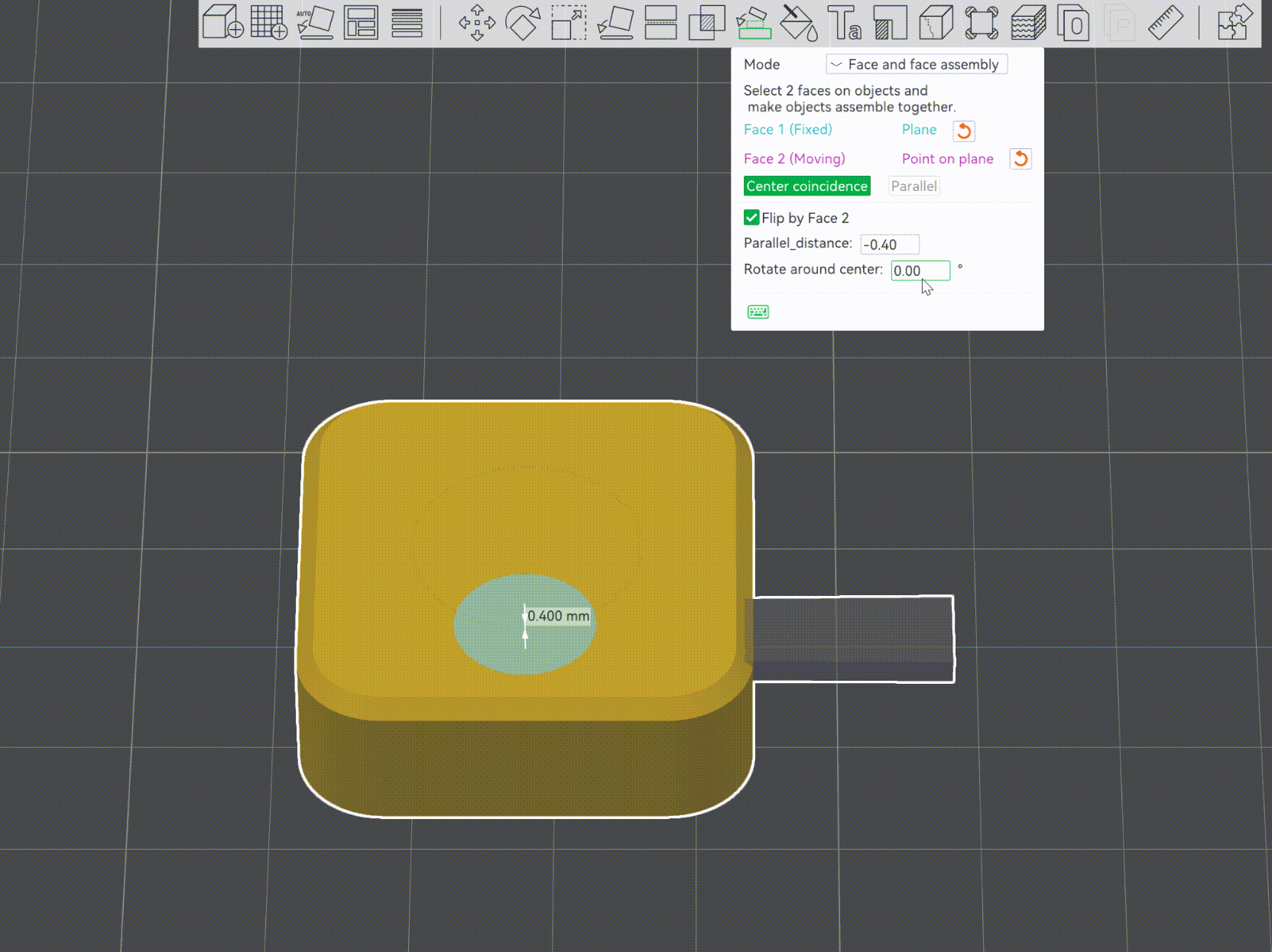Click the Add object cube icon

223,22
